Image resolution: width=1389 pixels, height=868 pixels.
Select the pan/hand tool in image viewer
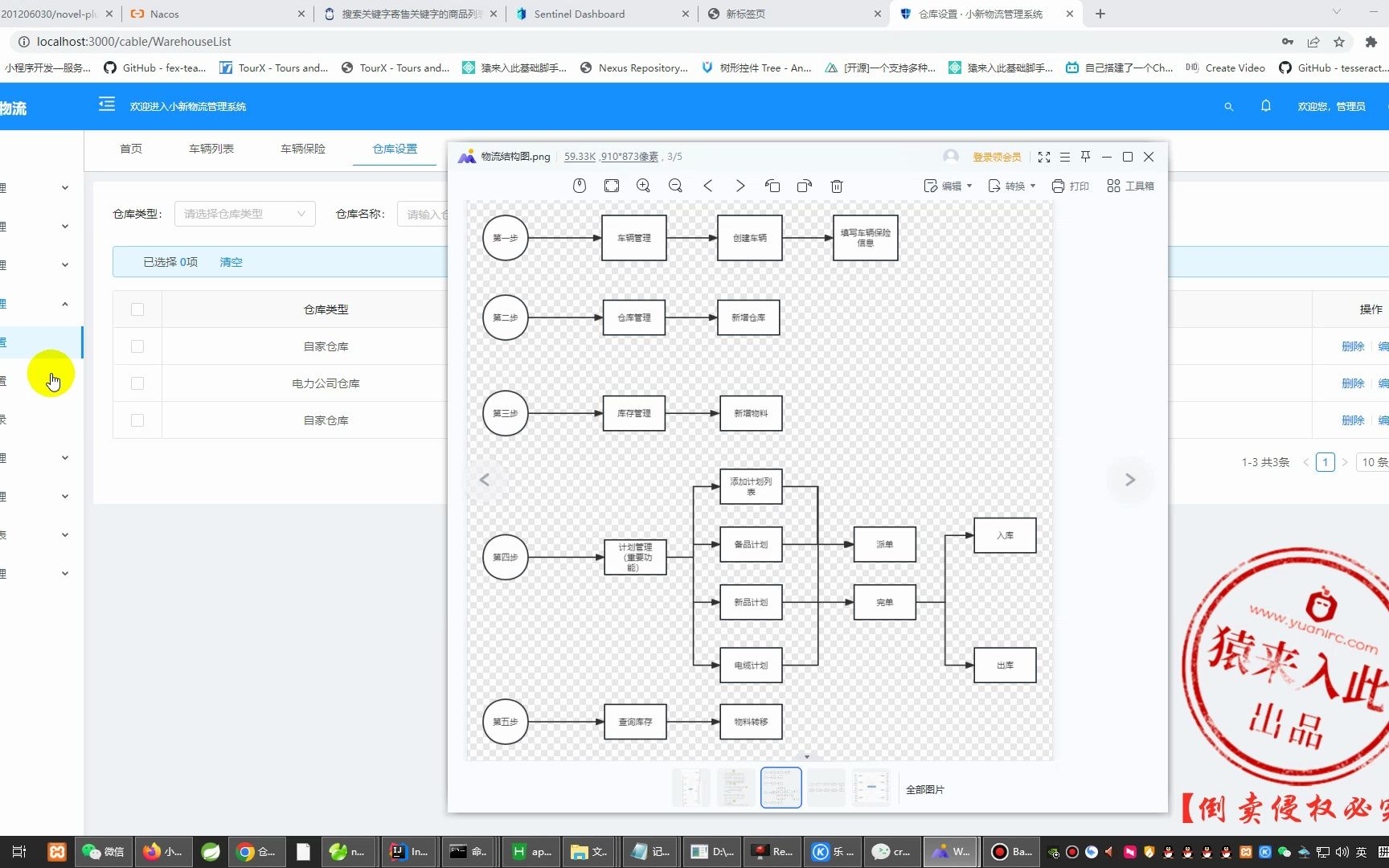tap(579, 186)
